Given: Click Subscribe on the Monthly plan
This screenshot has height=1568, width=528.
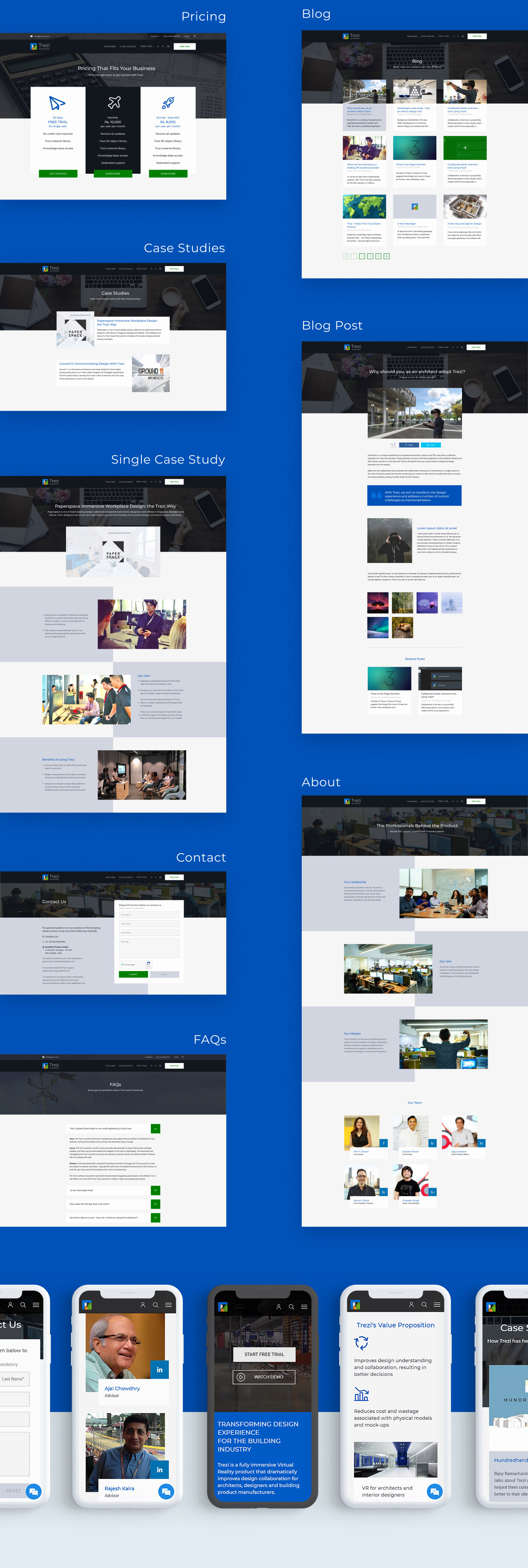Looking at the screenshot, I should (x=113, y=173).
